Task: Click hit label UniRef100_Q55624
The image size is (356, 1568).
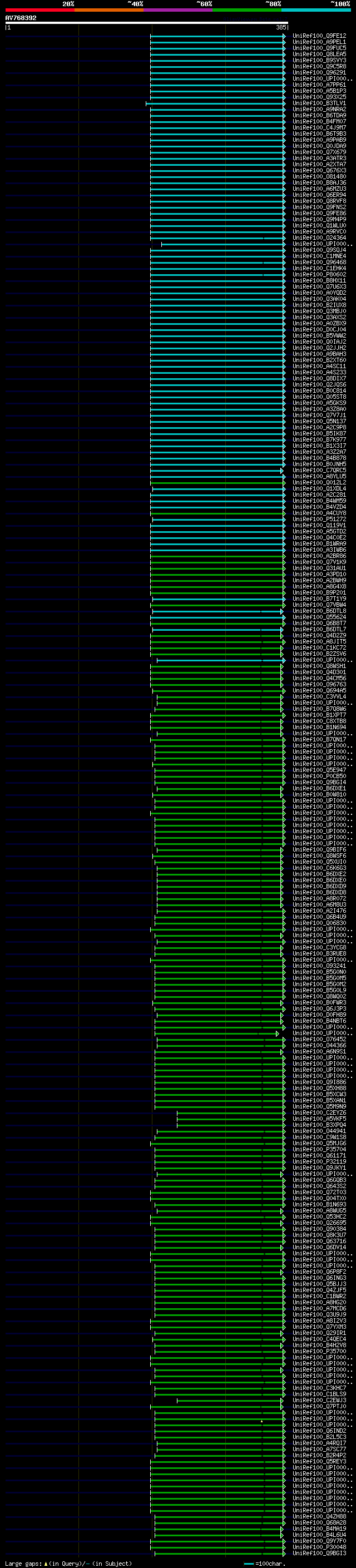Action: click(319, 617)
